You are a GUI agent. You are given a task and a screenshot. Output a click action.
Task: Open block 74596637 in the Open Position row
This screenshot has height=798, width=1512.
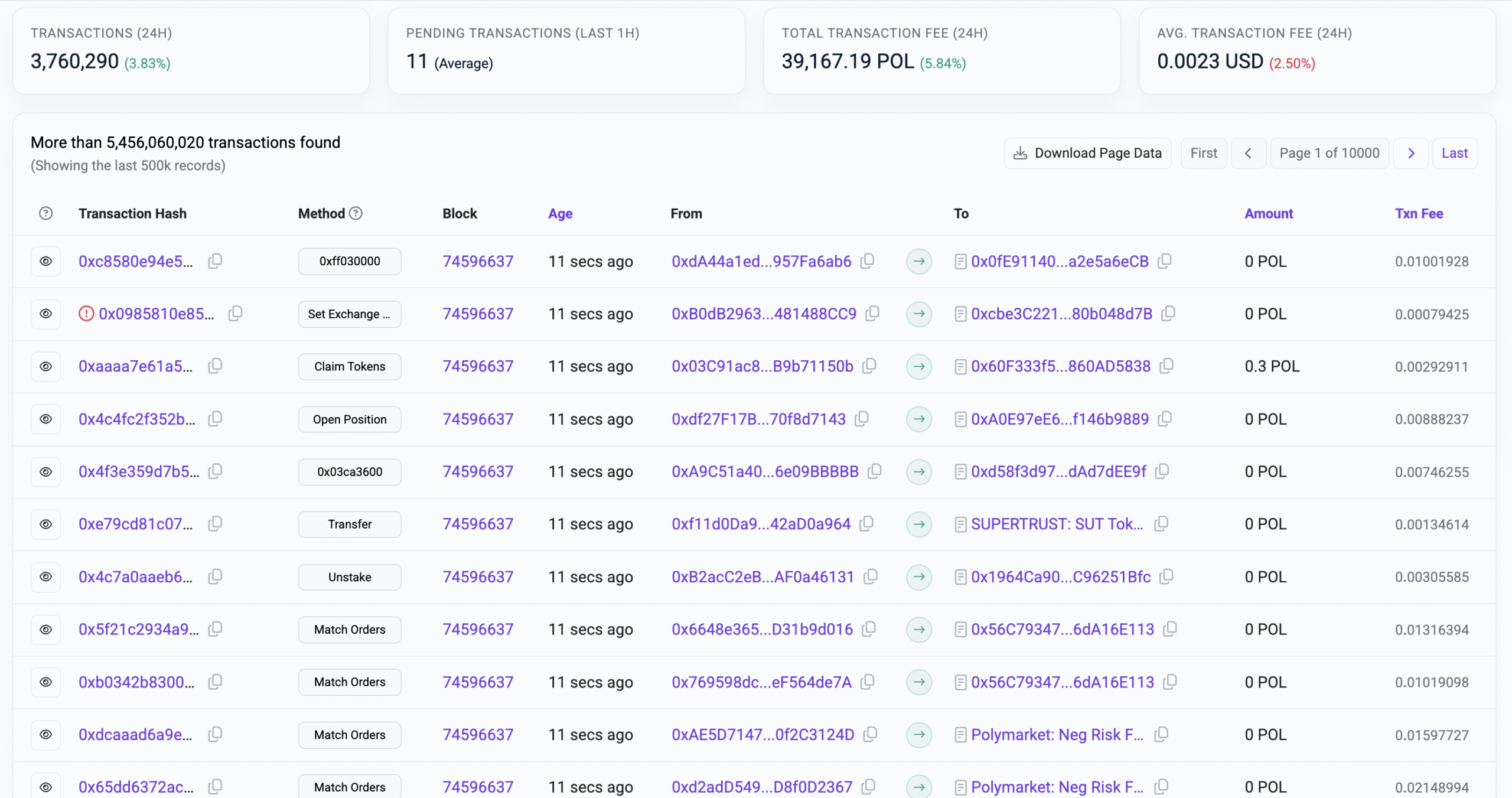(x=477, y=419)
